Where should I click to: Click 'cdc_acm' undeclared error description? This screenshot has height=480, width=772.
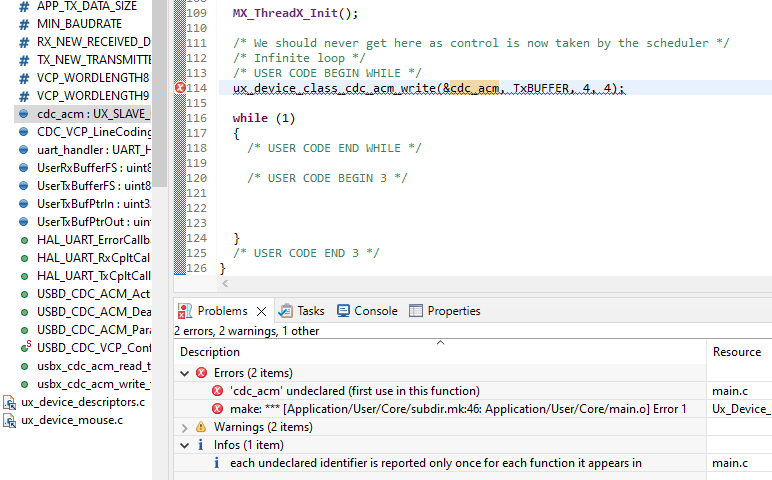(x=354, y=391)
